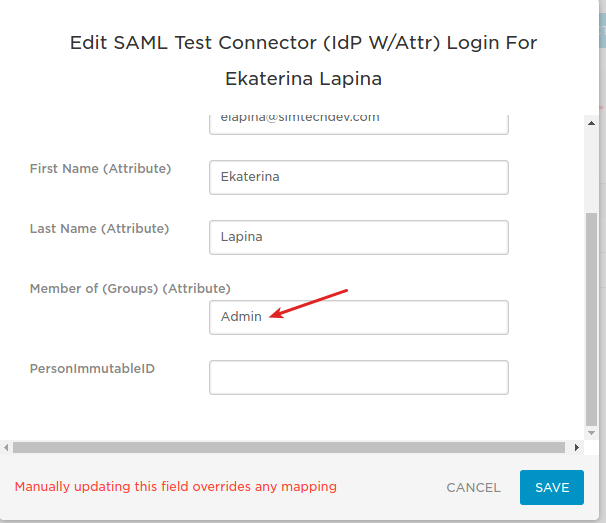Click the horizontal scrollbar thumb

coord(289,448)
